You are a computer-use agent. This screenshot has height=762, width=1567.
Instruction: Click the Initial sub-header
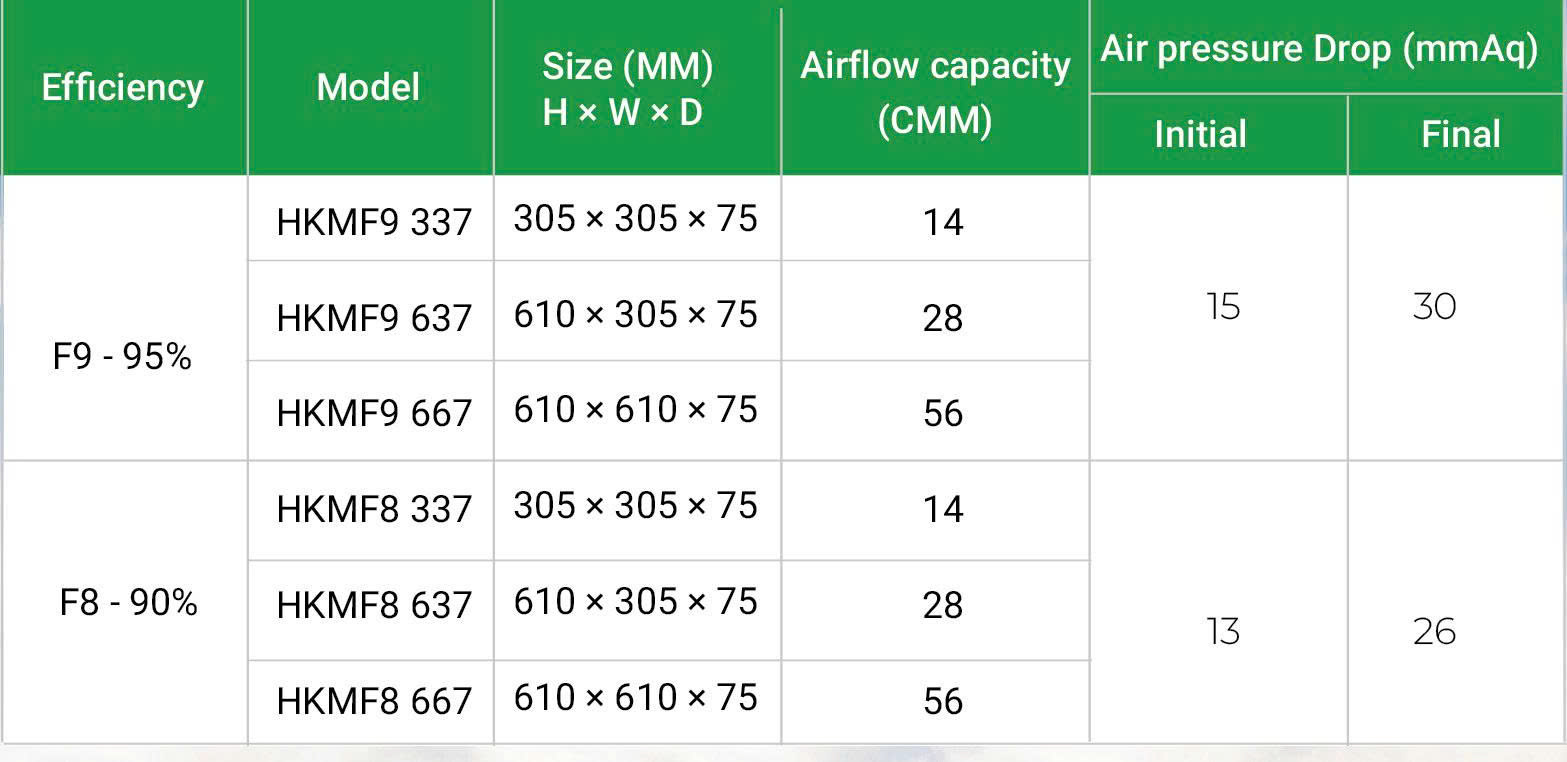pyautogui.click(x=1200, y=134)
